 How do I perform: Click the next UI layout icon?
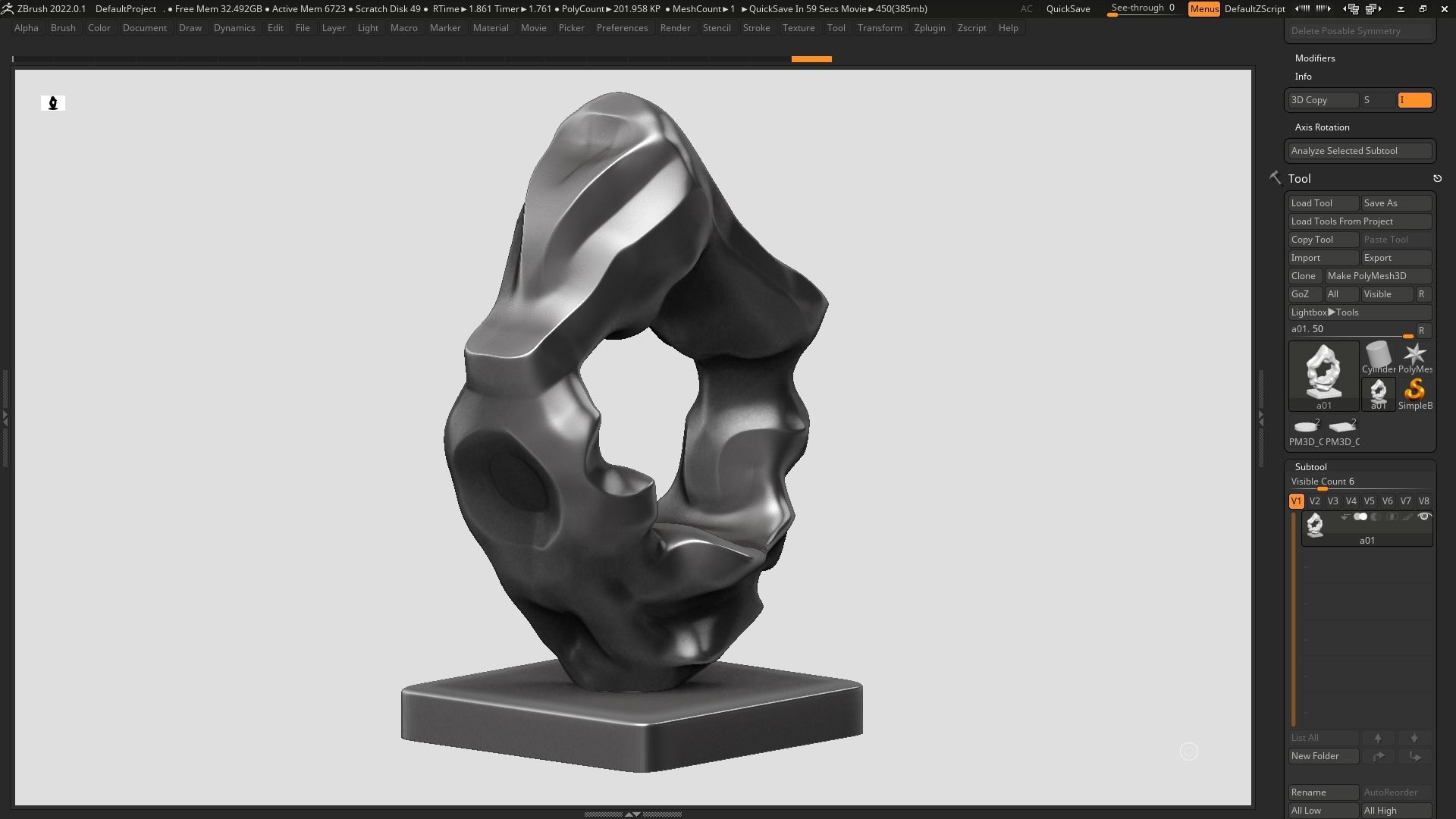coord(1373,9)
